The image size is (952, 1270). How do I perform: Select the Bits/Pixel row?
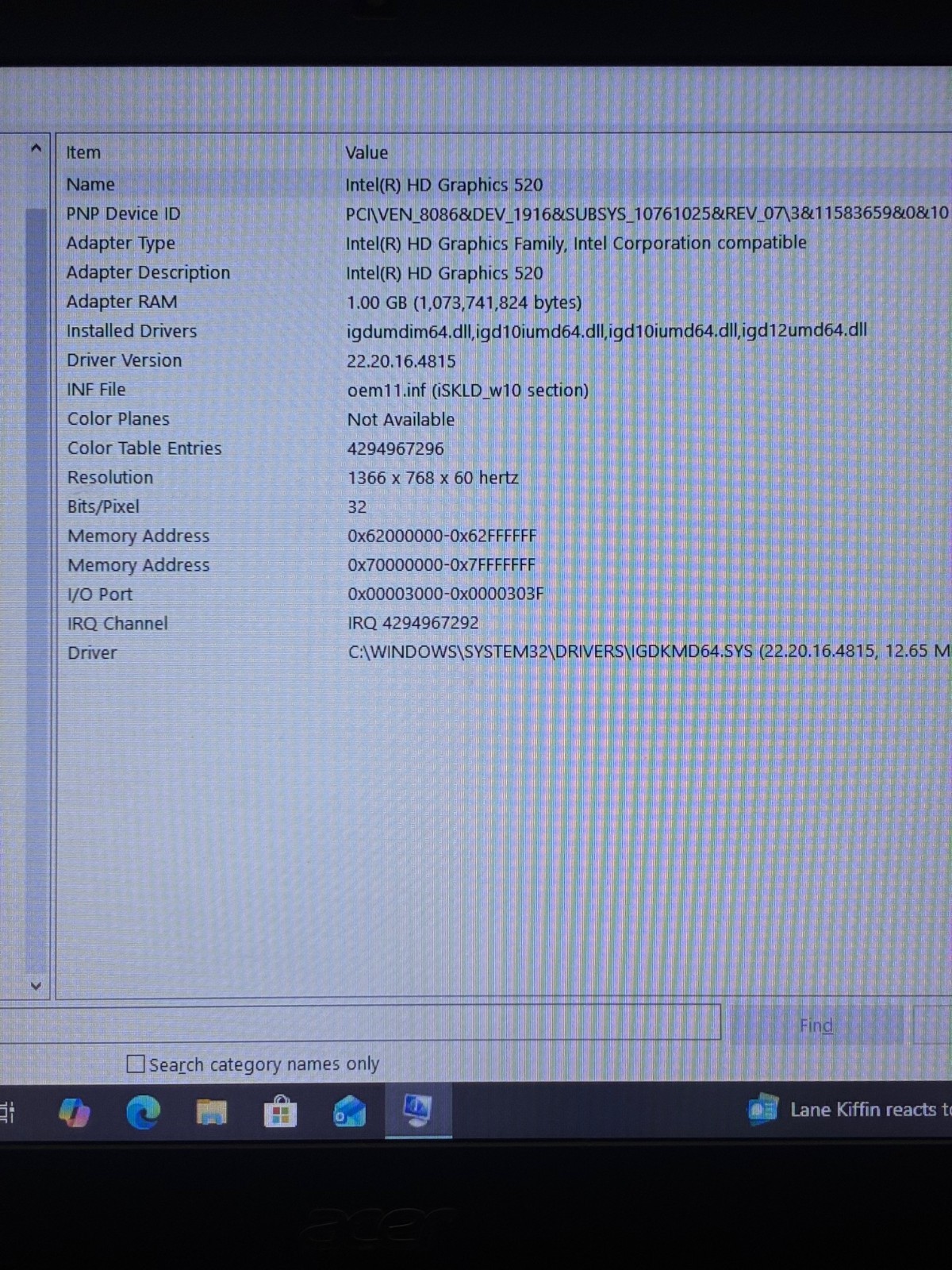coord(505,506)
